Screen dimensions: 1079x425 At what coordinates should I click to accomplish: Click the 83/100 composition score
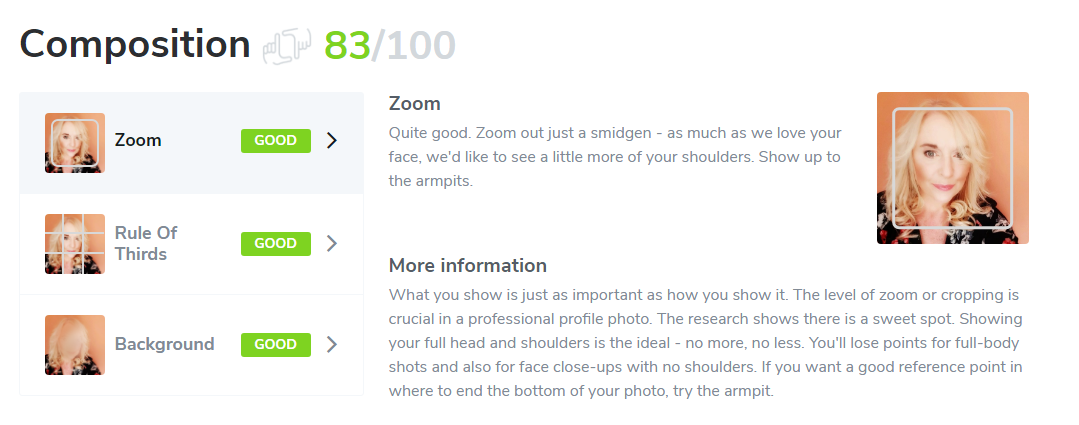tap(389, 45)
